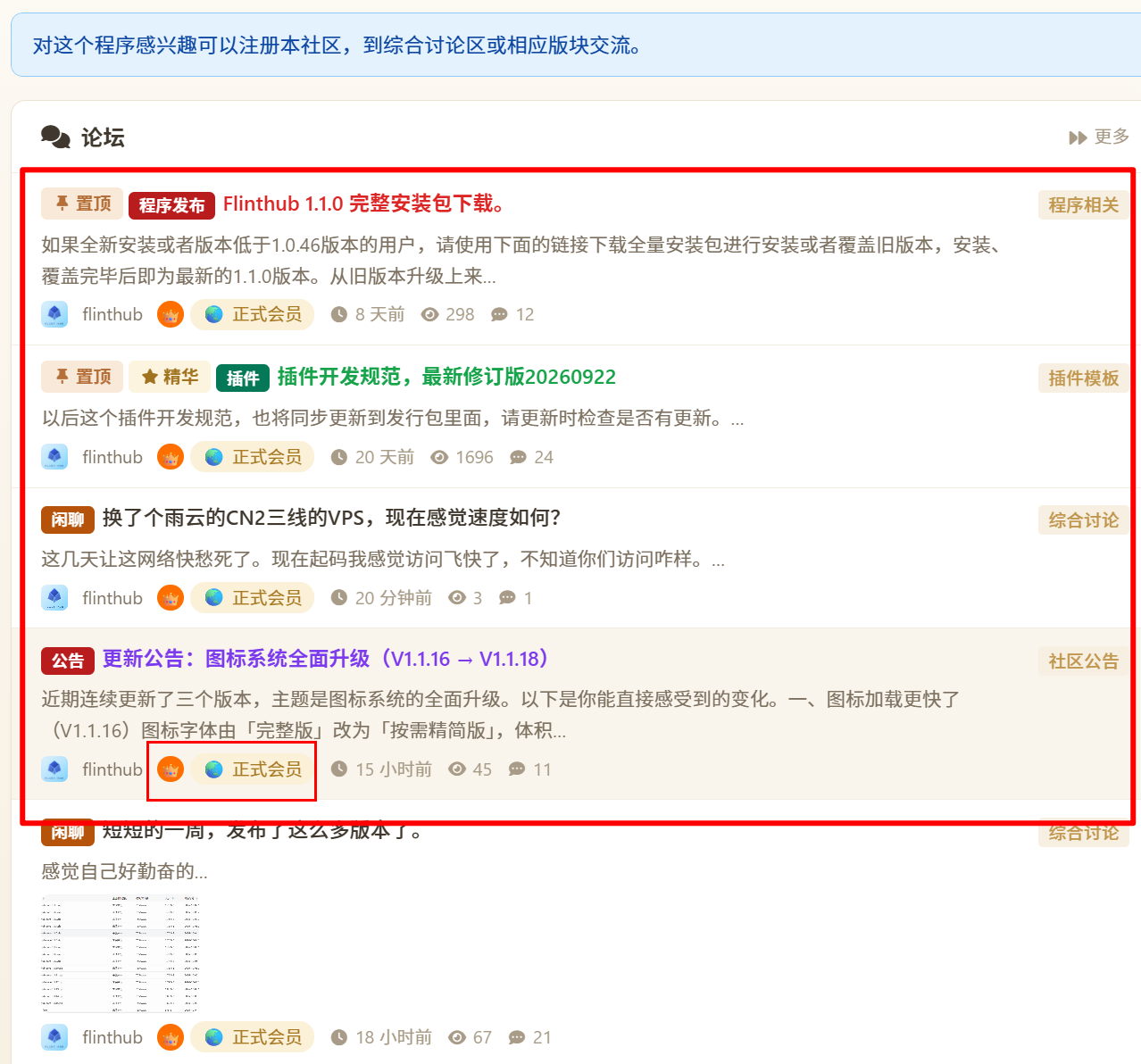Image resolution: width=1141 pixels, height=1064 pixels.
Task: Click the comment icon beside 24
Action: 518,457
